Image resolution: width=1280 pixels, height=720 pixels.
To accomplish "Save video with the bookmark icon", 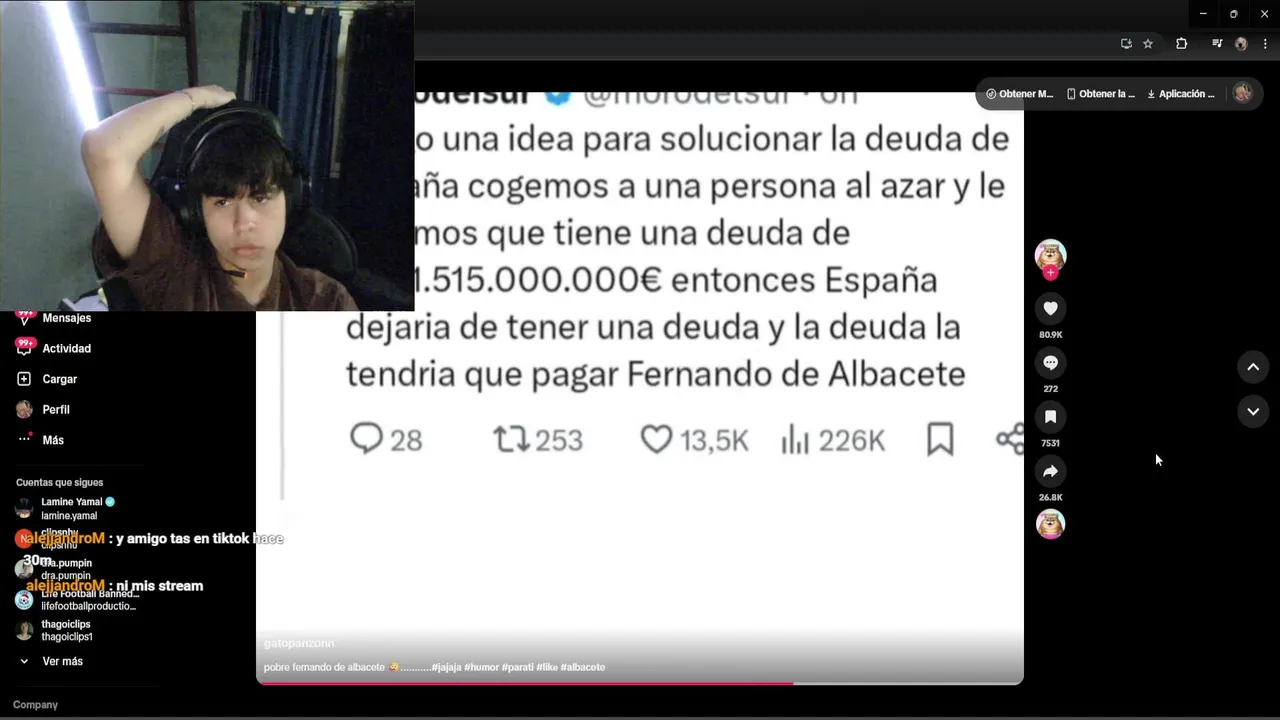I will tap(1050, 416).
